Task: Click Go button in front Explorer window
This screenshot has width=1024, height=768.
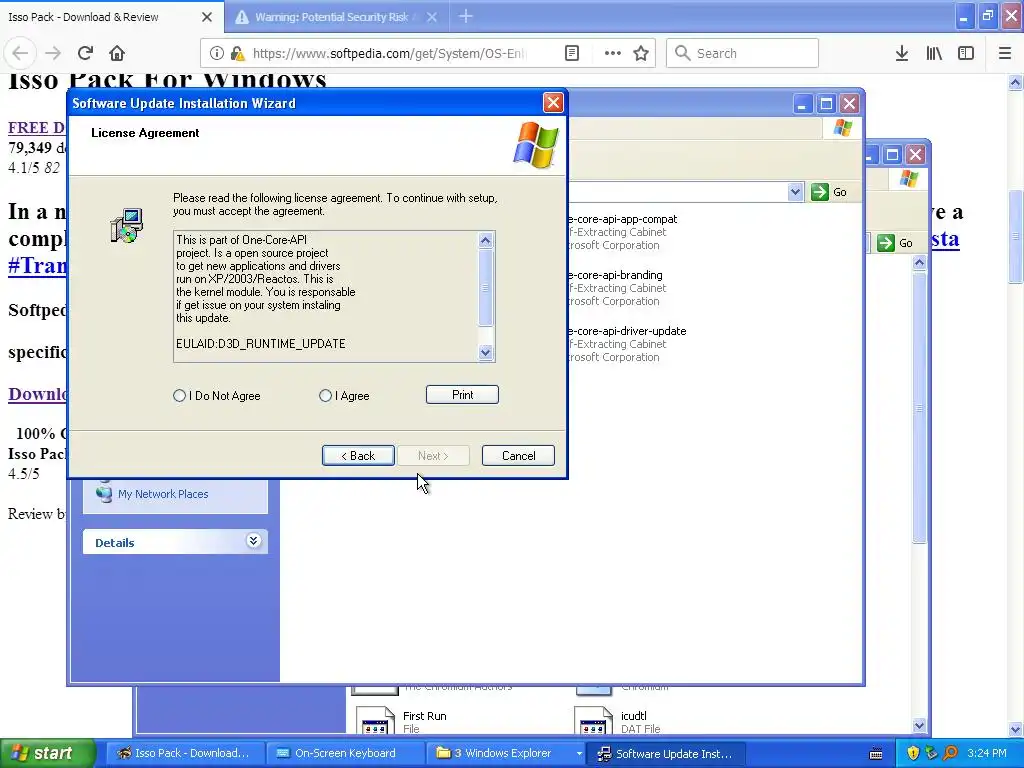Action: [x=829, y=192]
